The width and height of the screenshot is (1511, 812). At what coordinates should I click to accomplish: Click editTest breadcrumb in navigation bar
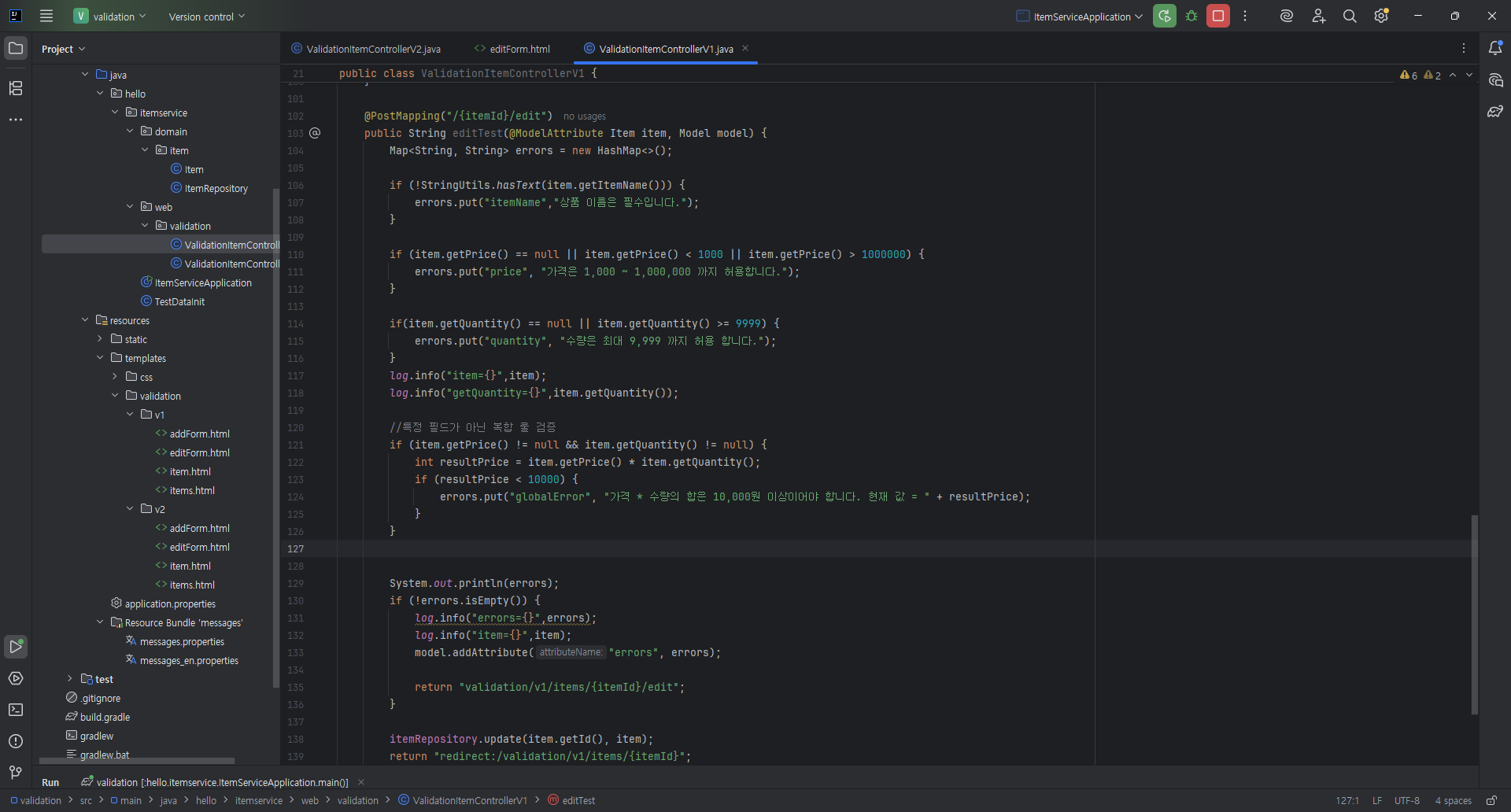[x=572, y=800]
